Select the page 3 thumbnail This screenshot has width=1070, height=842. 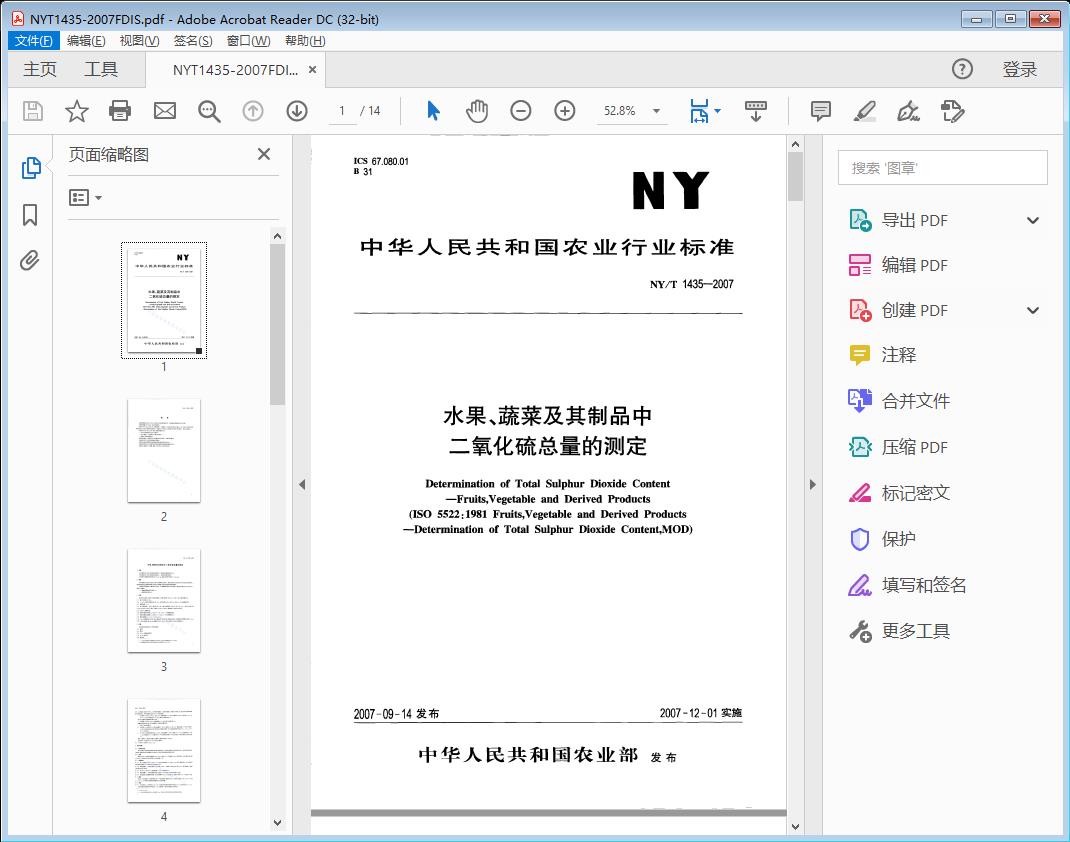[x=164, y=600]
